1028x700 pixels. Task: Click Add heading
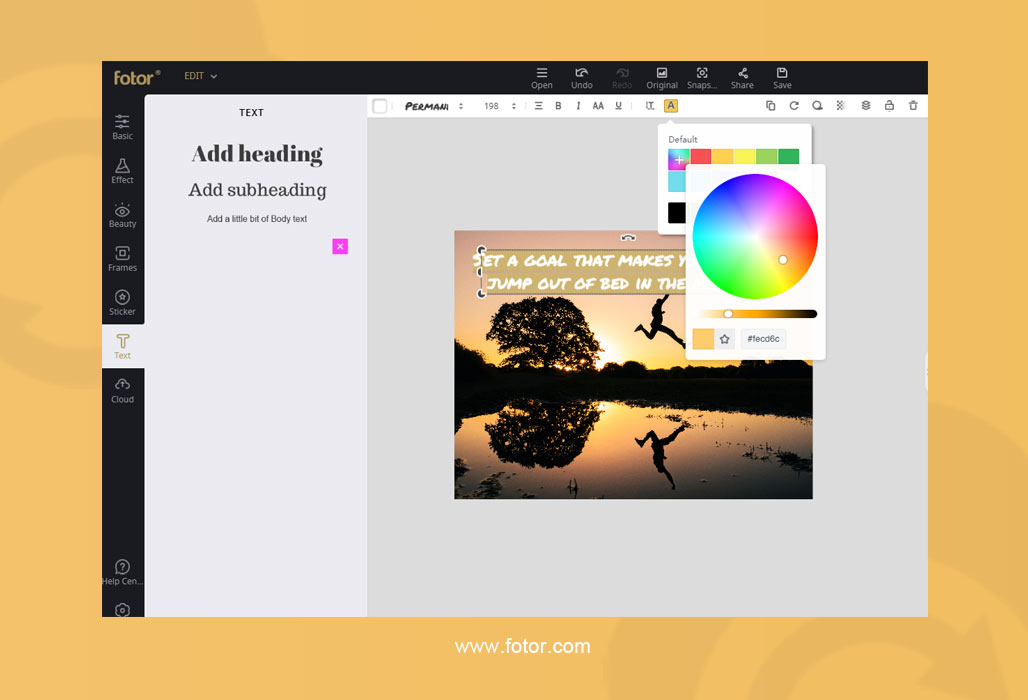coord(257,154)
